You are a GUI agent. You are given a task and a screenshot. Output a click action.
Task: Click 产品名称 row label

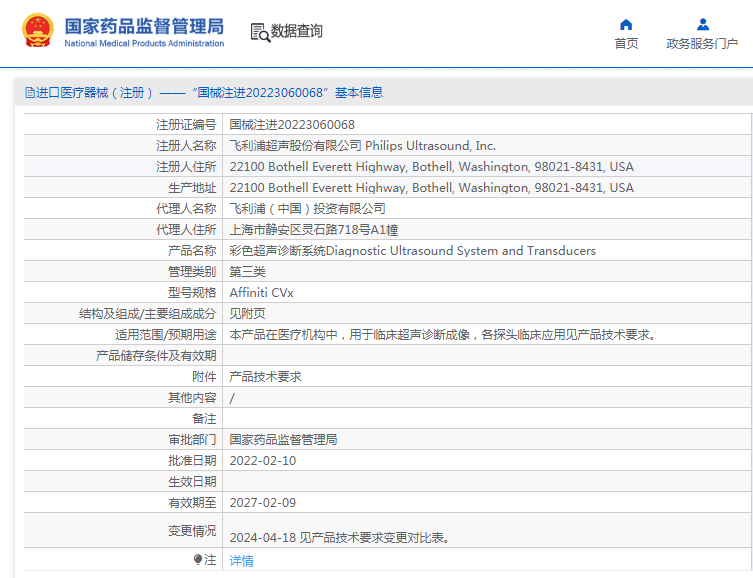(192, 251)
